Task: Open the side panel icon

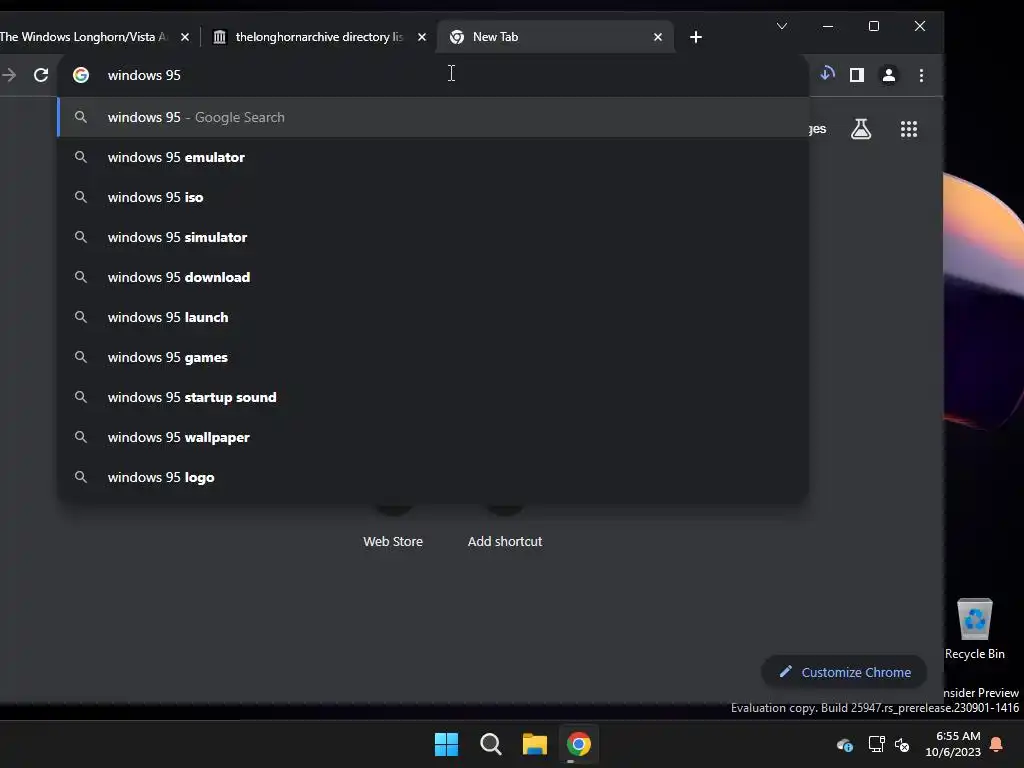Action: click(x=857, y=75)
